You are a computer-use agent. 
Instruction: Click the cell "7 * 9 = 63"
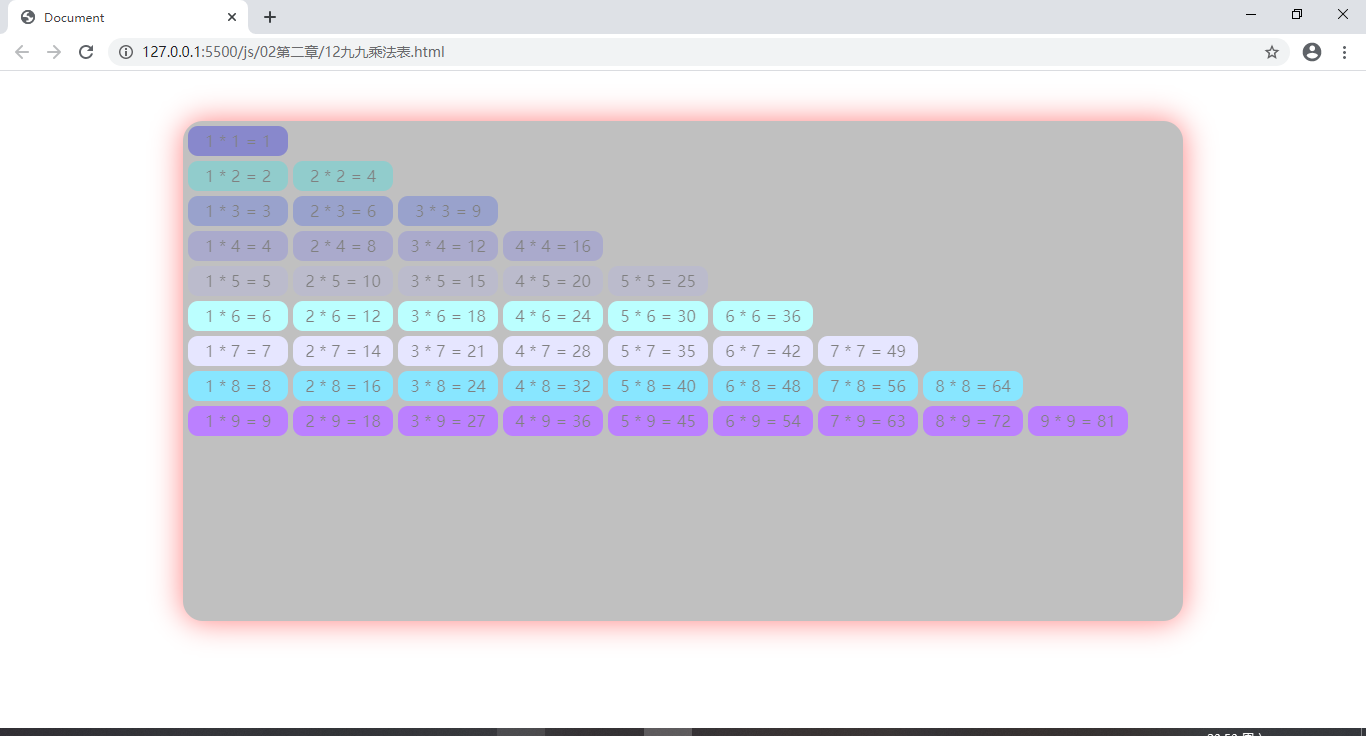click(868, 421)
